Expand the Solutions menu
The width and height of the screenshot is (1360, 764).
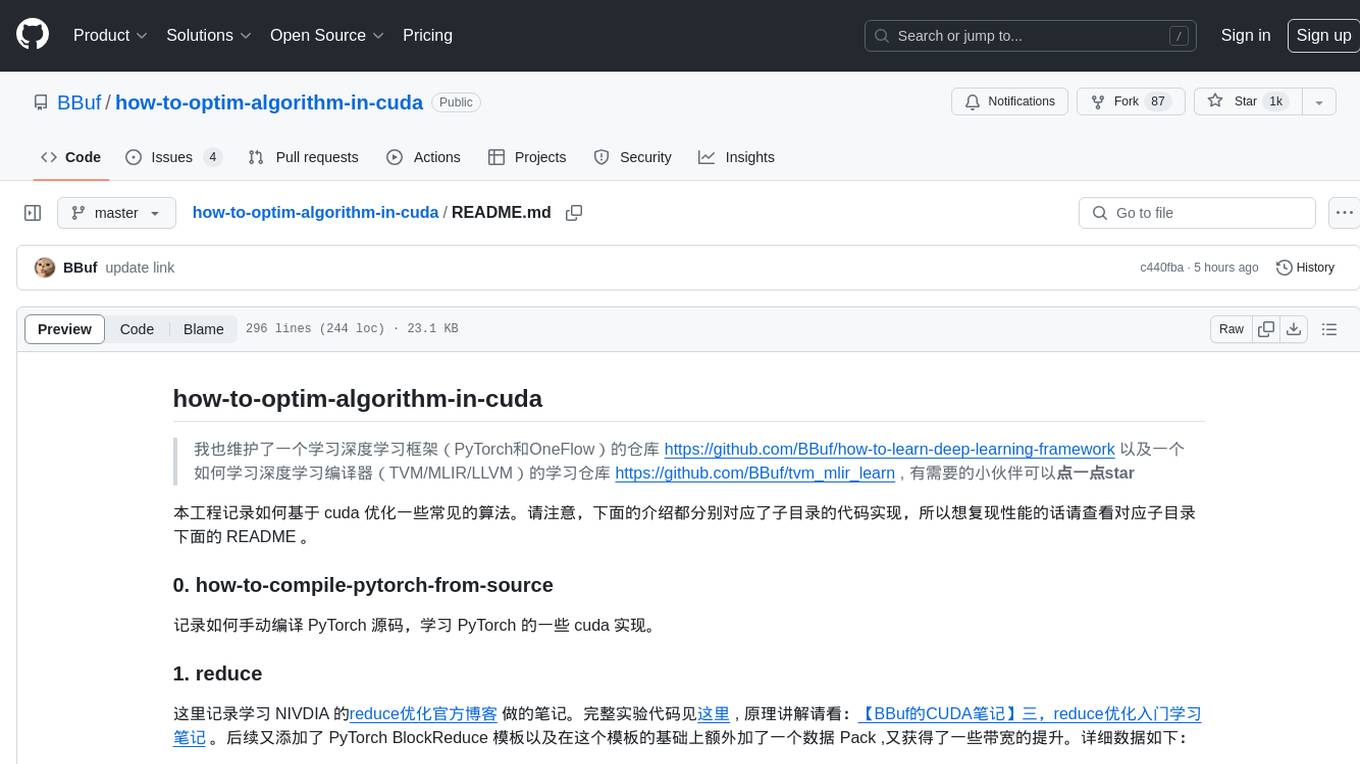click(x=209, y=35)
